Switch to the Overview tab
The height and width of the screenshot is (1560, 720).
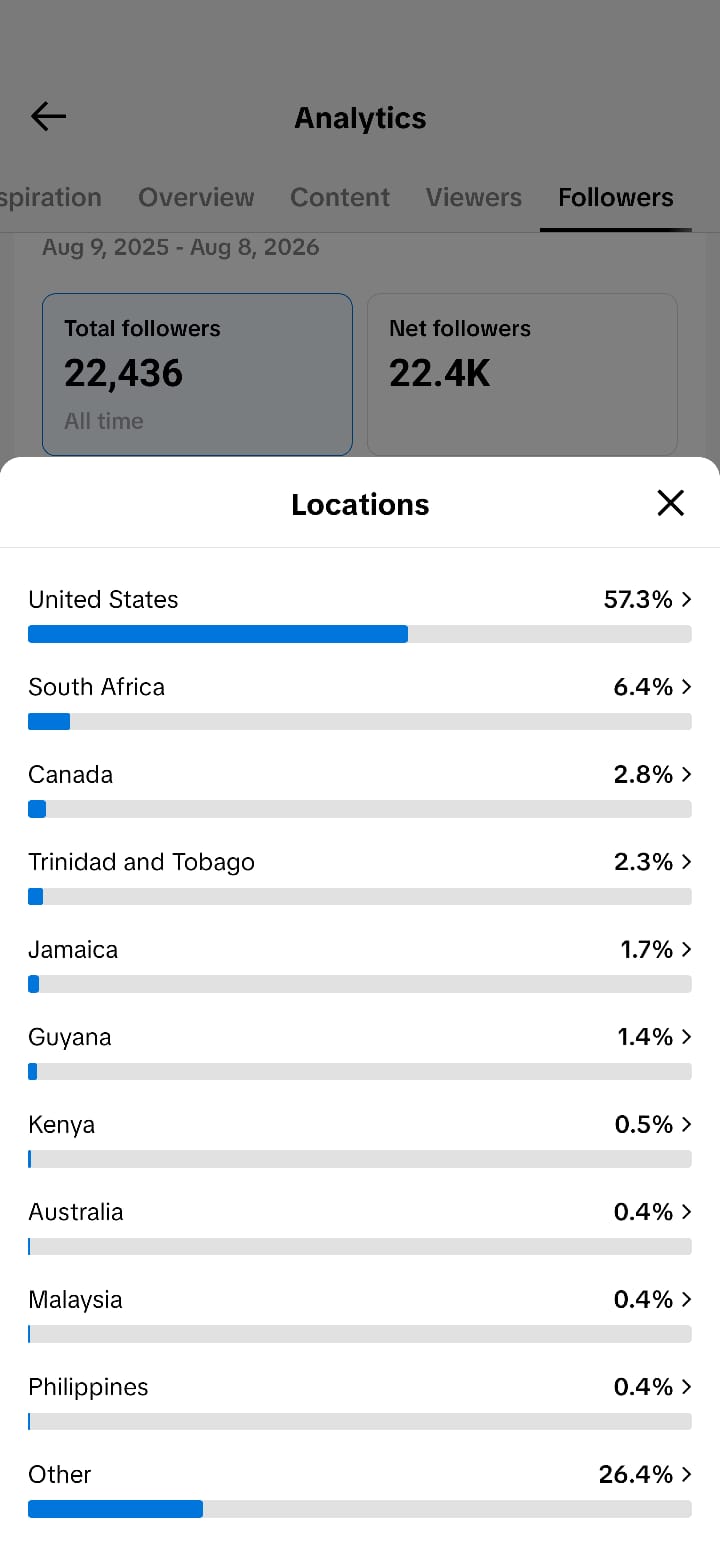(196, 197)
